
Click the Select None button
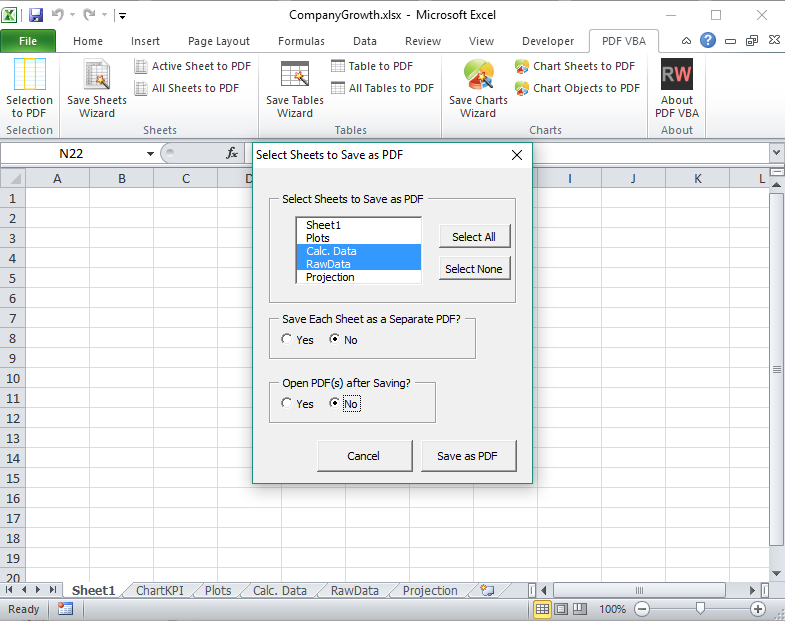(474, 269)
